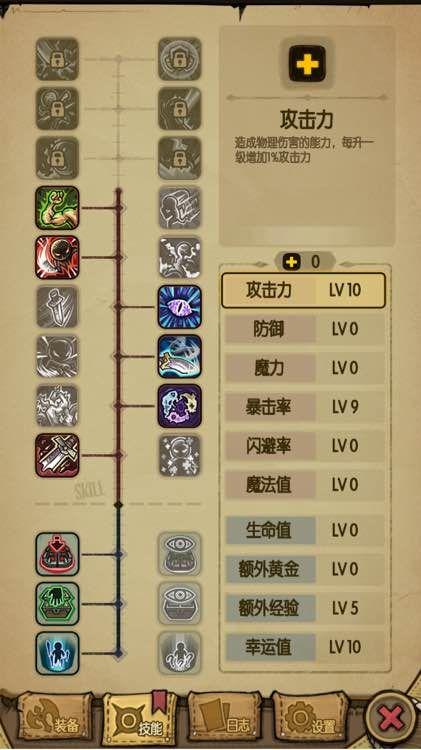The width and height of the screenshot is (421, 750).
Task: Switch to the 日志 log tab
Action: (x=224, y=719)
